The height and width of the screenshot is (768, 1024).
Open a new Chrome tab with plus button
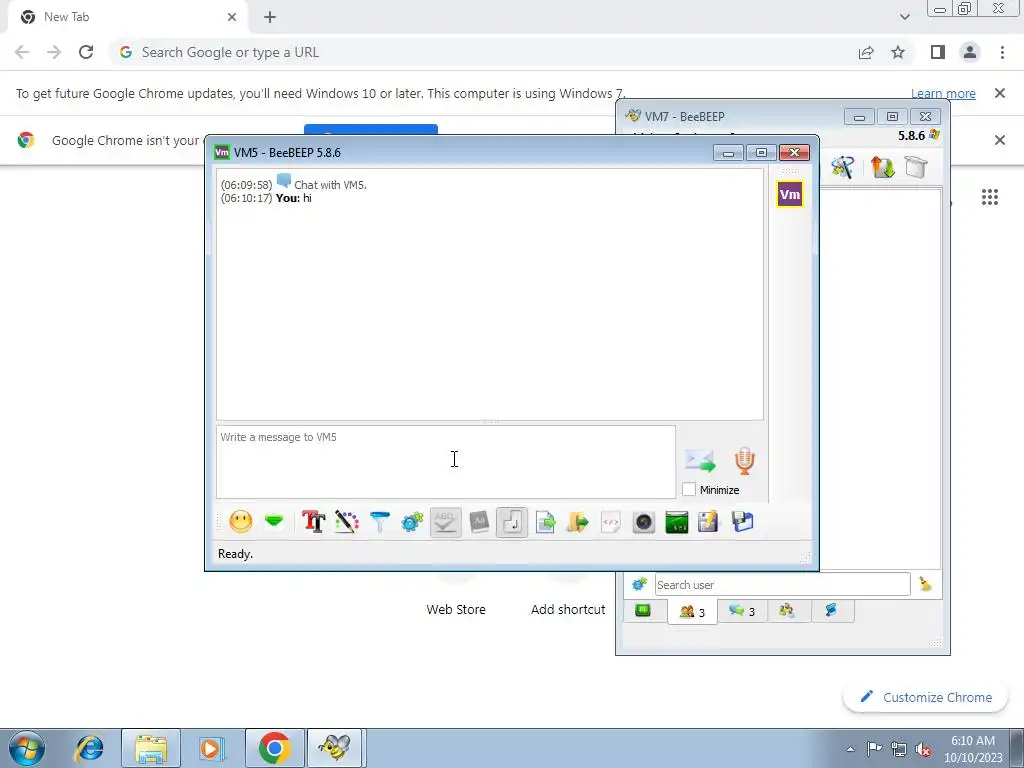click(270, 17)
